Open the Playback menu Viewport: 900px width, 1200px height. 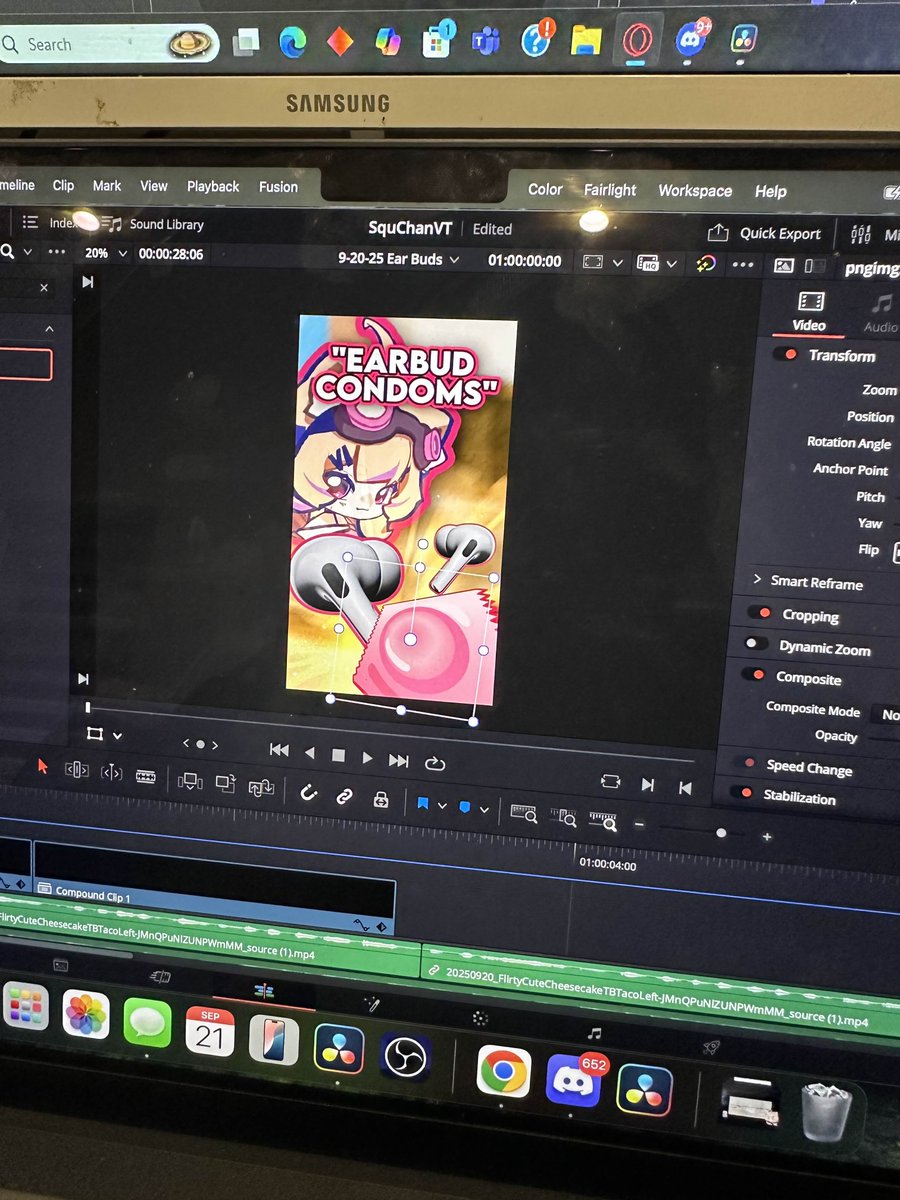point(213,187)
